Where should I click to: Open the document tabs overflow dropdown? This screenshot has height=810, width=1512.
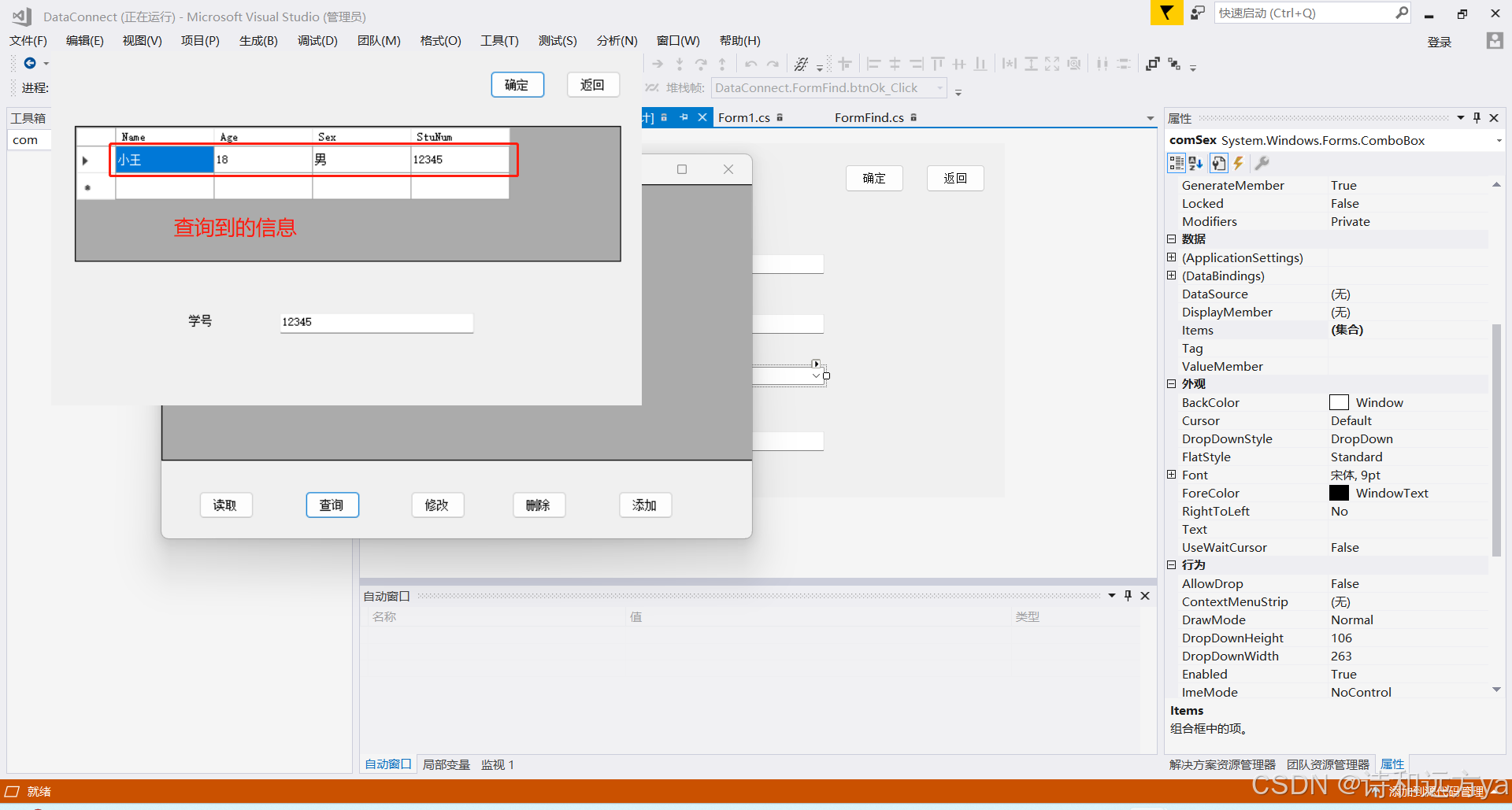tap(1151, 118)
